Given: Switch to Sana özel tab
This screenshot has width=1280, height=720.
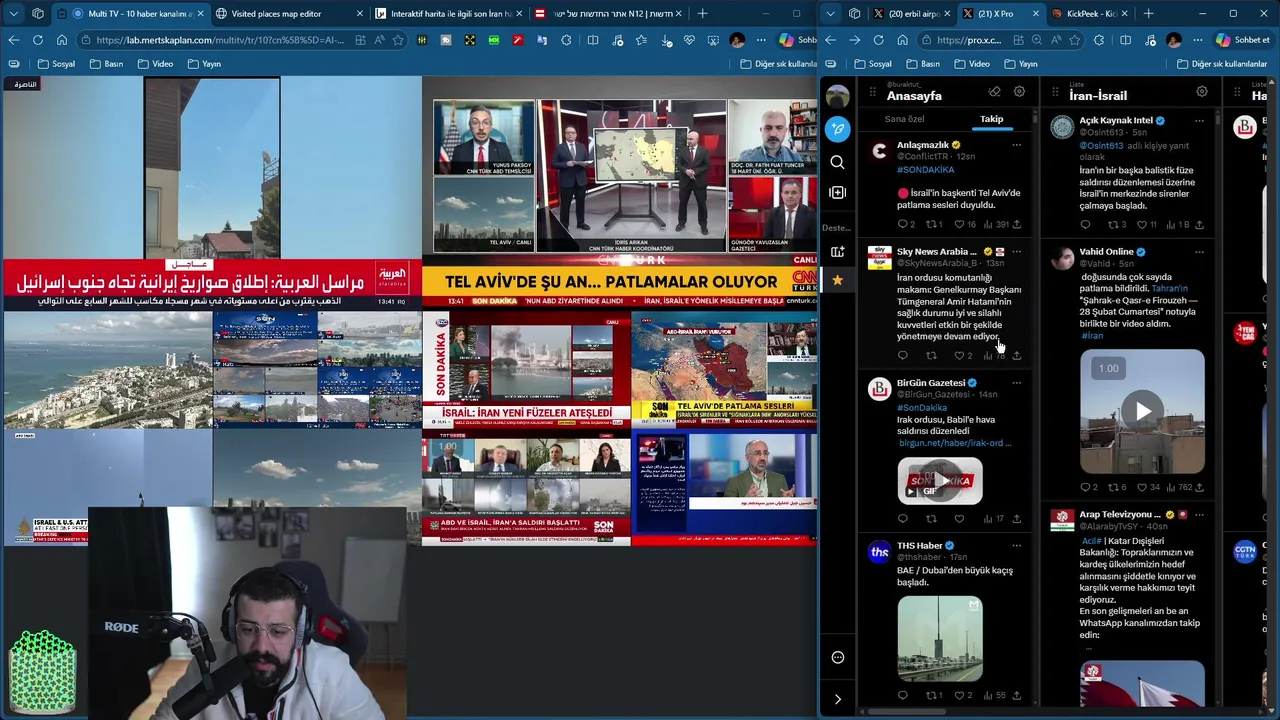Looking at the screenshot, I should (x=904, y=119).
